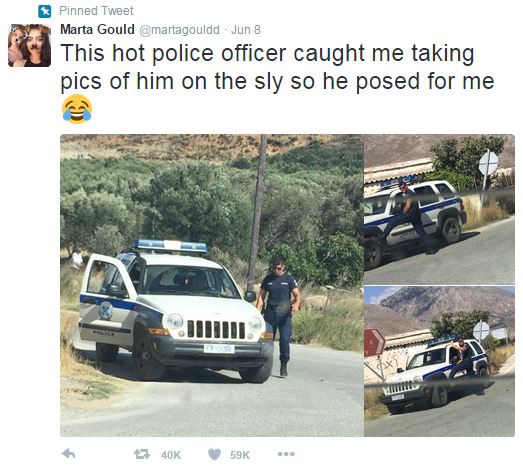Click the red arrow road sign in photo

click(x=374, y=343)
